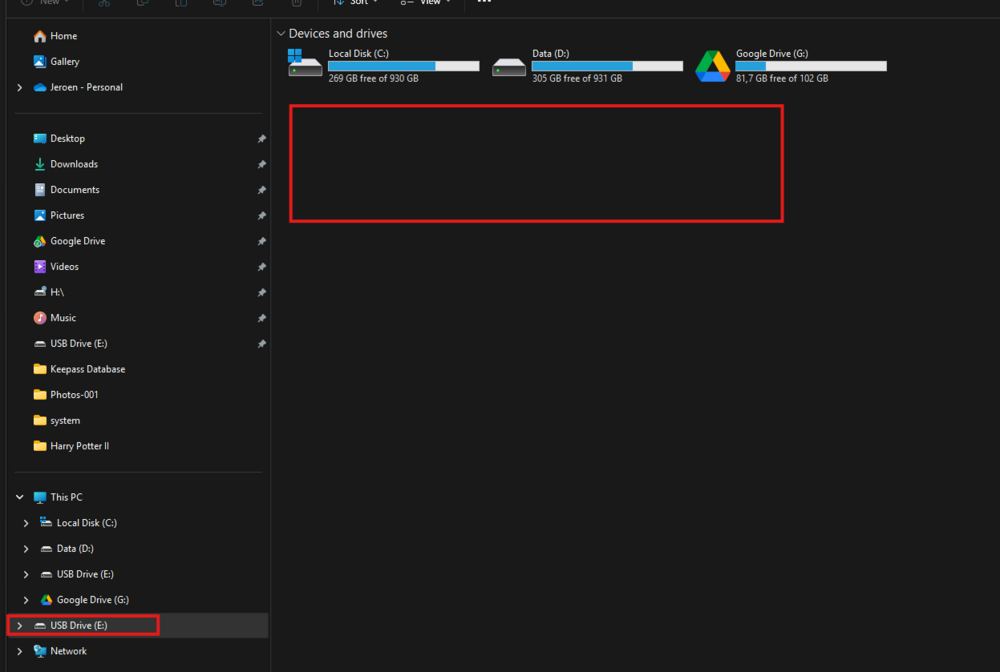The image size is (1000, 672).
Task: Click the 'Devices and drives' heading
Action: pyautogui.click(x=338, y=33)
